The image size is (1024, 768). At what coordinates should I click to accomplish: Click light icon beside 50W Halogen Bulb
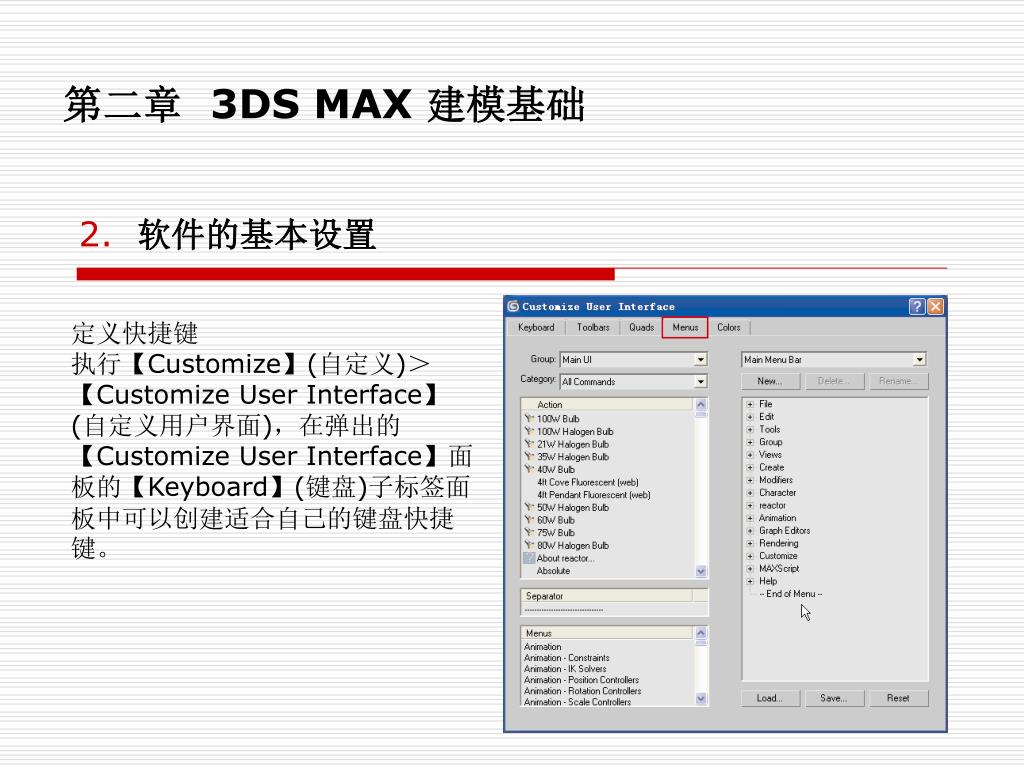(x=529, y=507)
